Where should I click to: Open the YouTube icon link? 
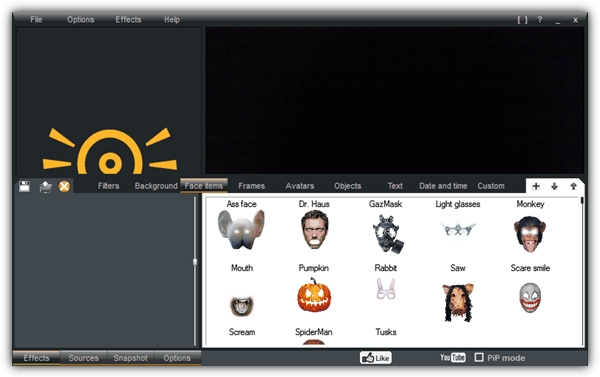tap(452, 357)
